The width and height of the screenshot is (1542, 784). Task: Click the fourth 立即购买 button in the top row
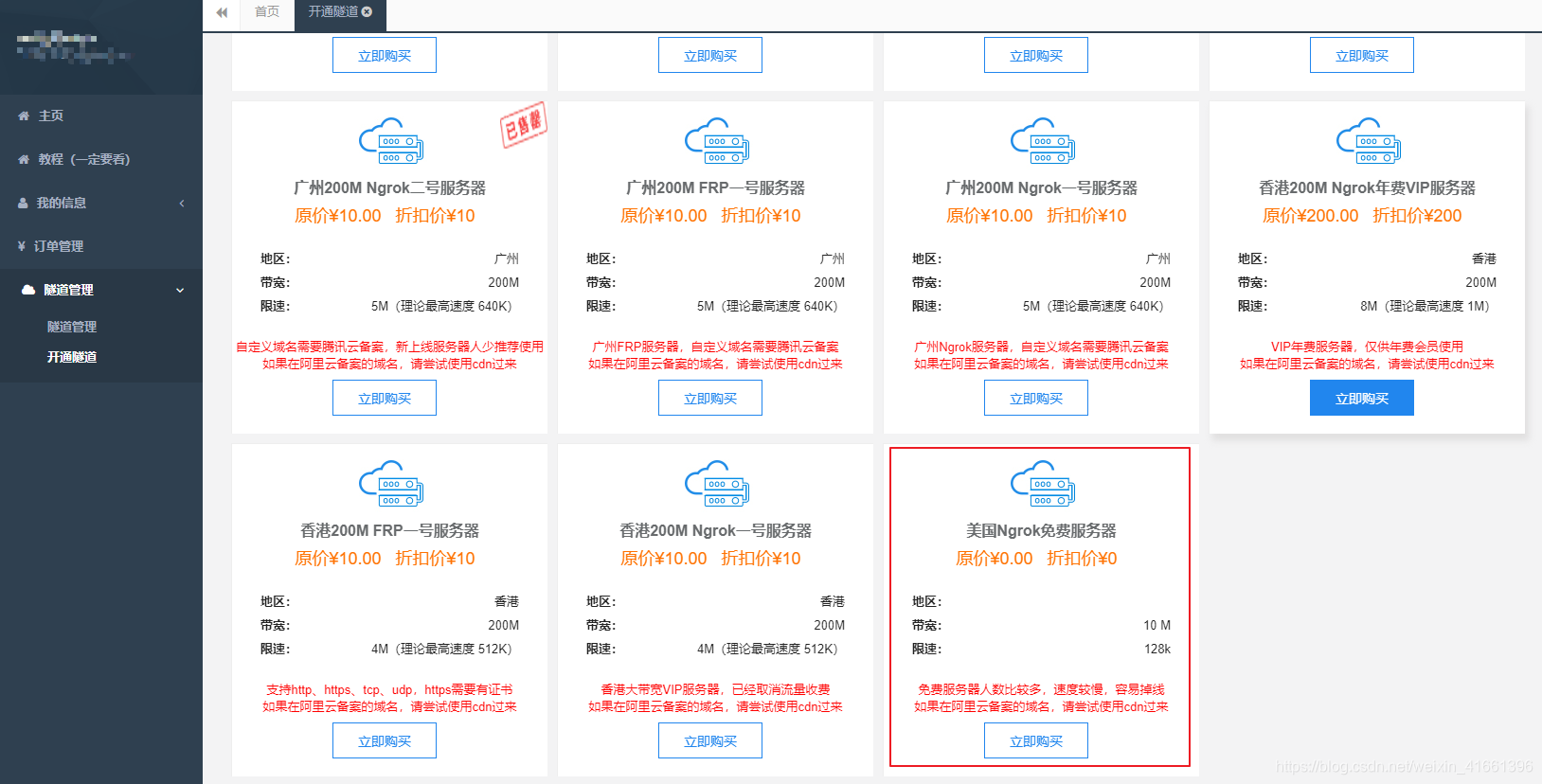click(x=1362, y=55)
